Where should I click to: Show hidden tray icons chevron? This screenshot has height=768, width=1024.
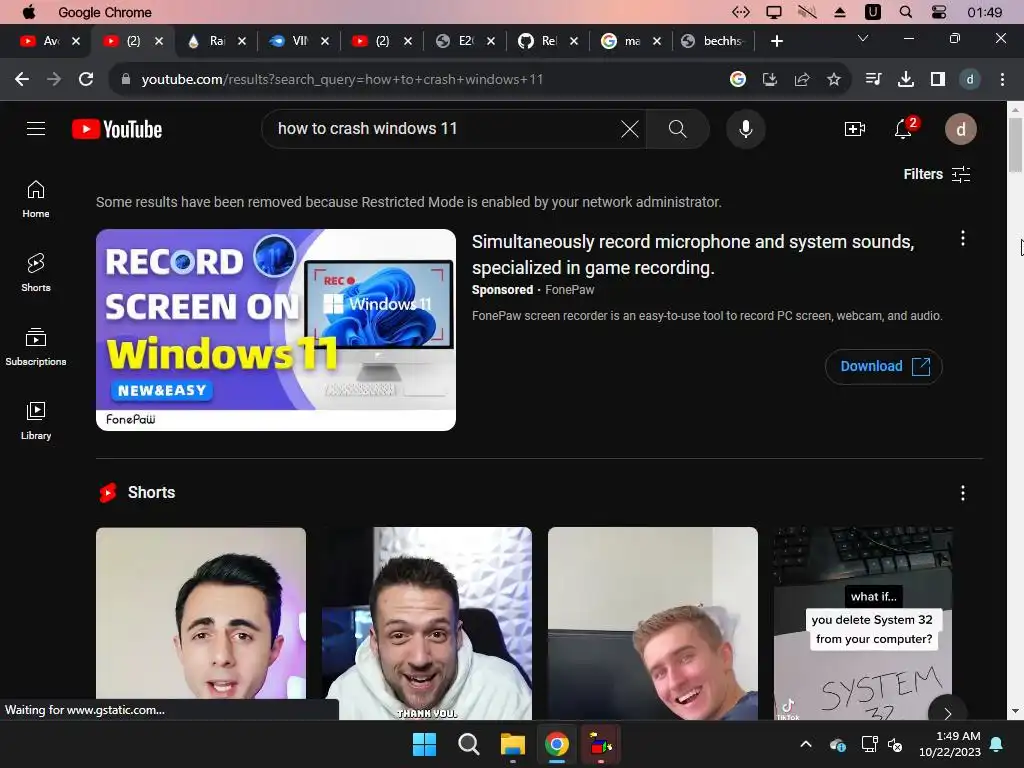click(806, 744)
